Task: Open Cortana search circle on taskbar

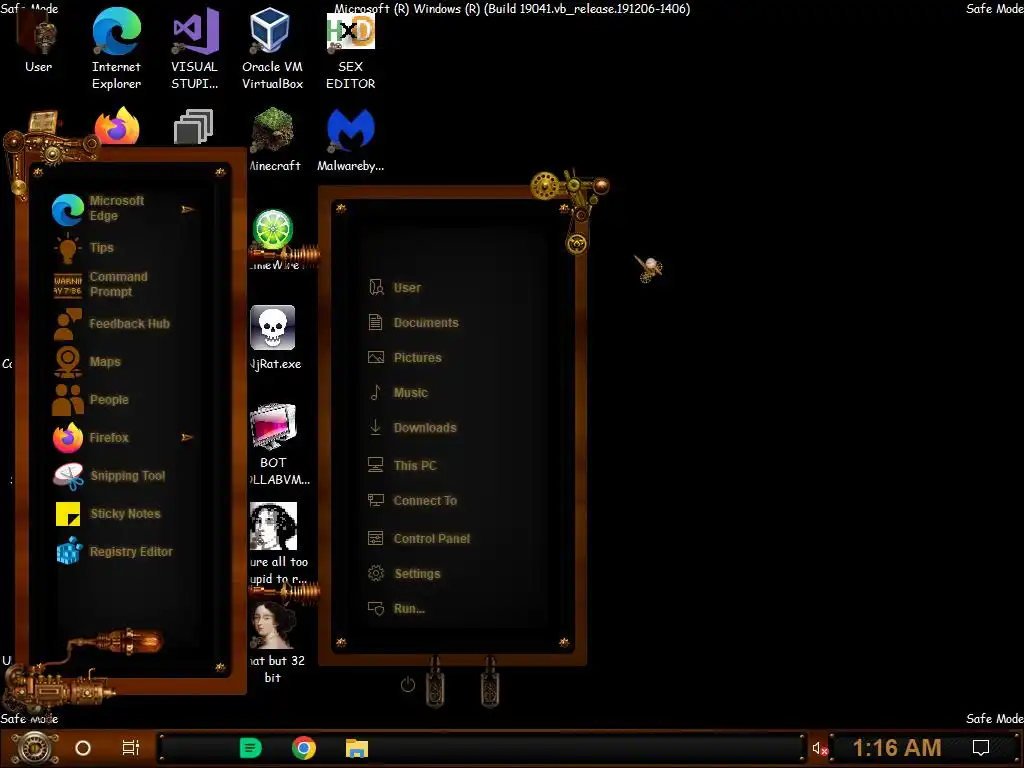Action: pos(83,748)
